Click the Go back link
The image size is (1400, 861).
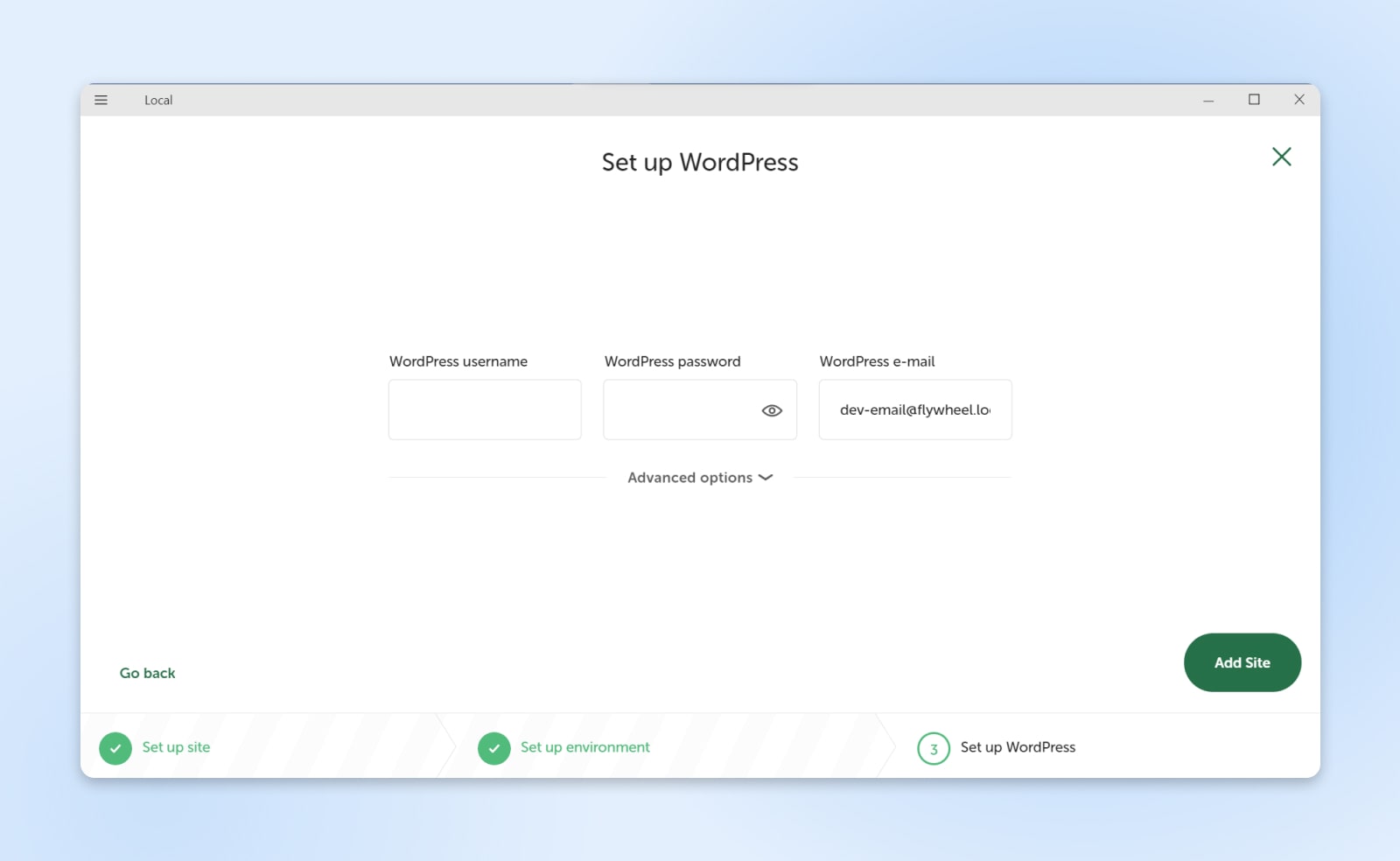pyautogui.click(x=147, y=673)
